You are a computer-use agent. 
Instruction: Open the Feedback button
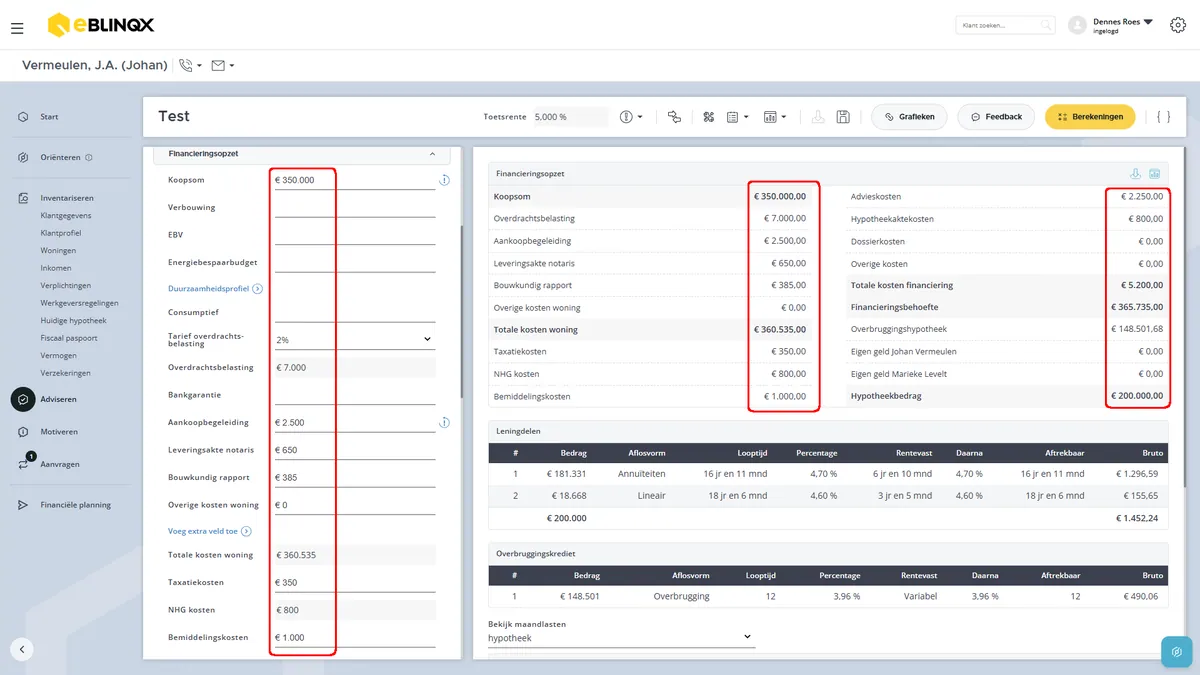tap(995, 117)
